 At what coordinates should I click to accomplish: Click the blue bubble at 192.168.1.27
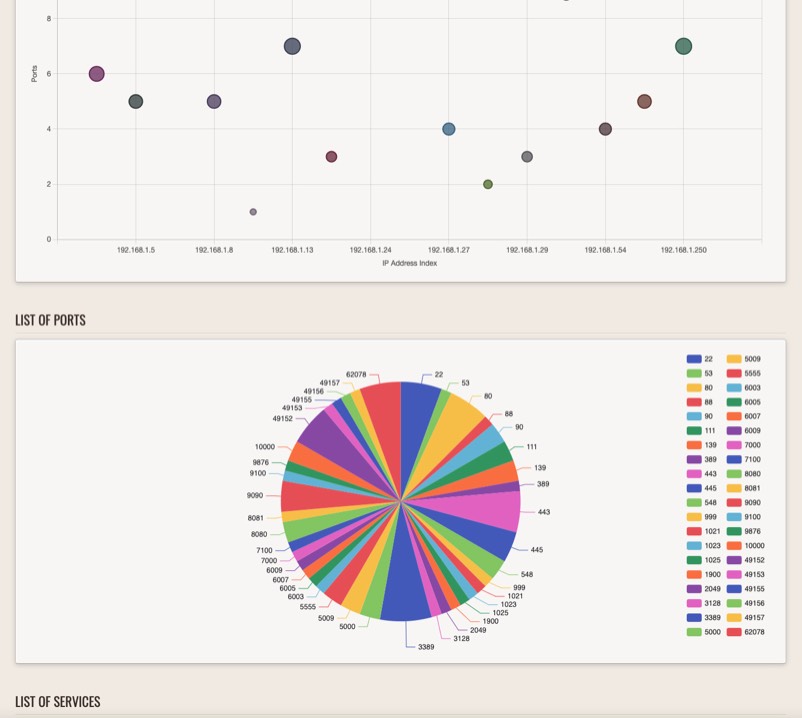tap(449, 129)
